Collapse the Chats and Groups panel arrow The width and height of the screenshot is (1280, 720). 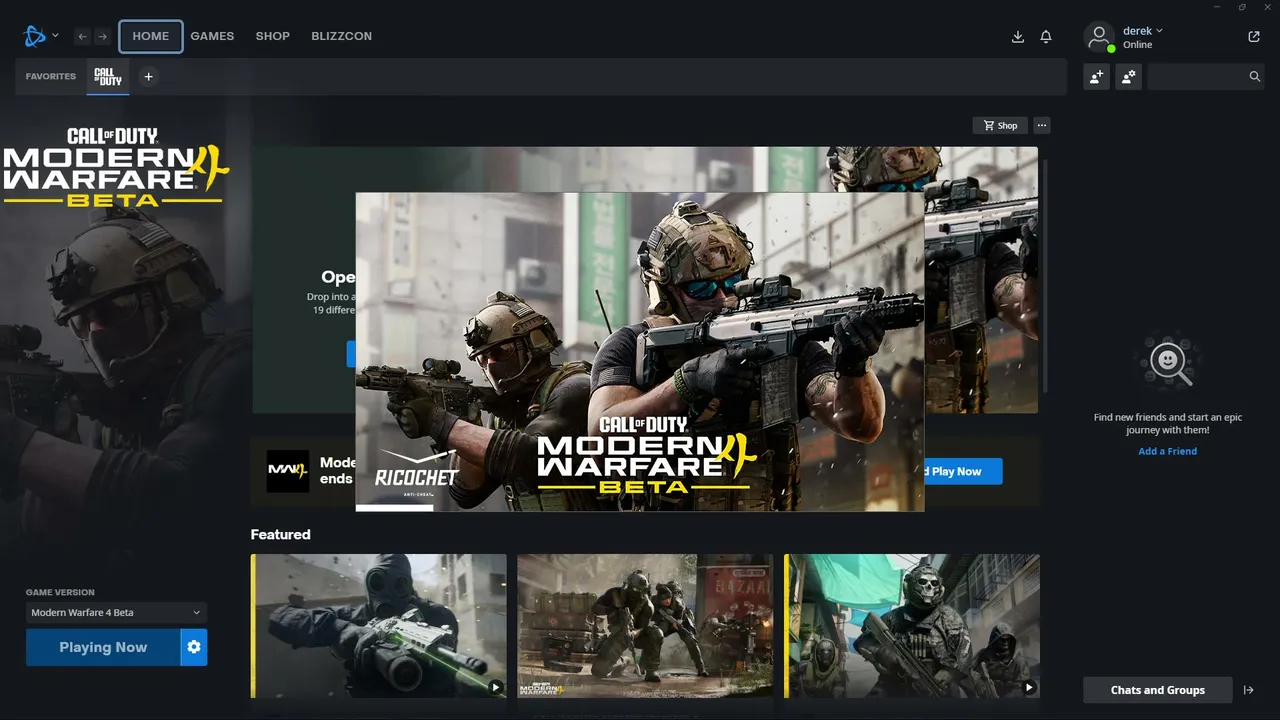click(x=1249, y=690)
